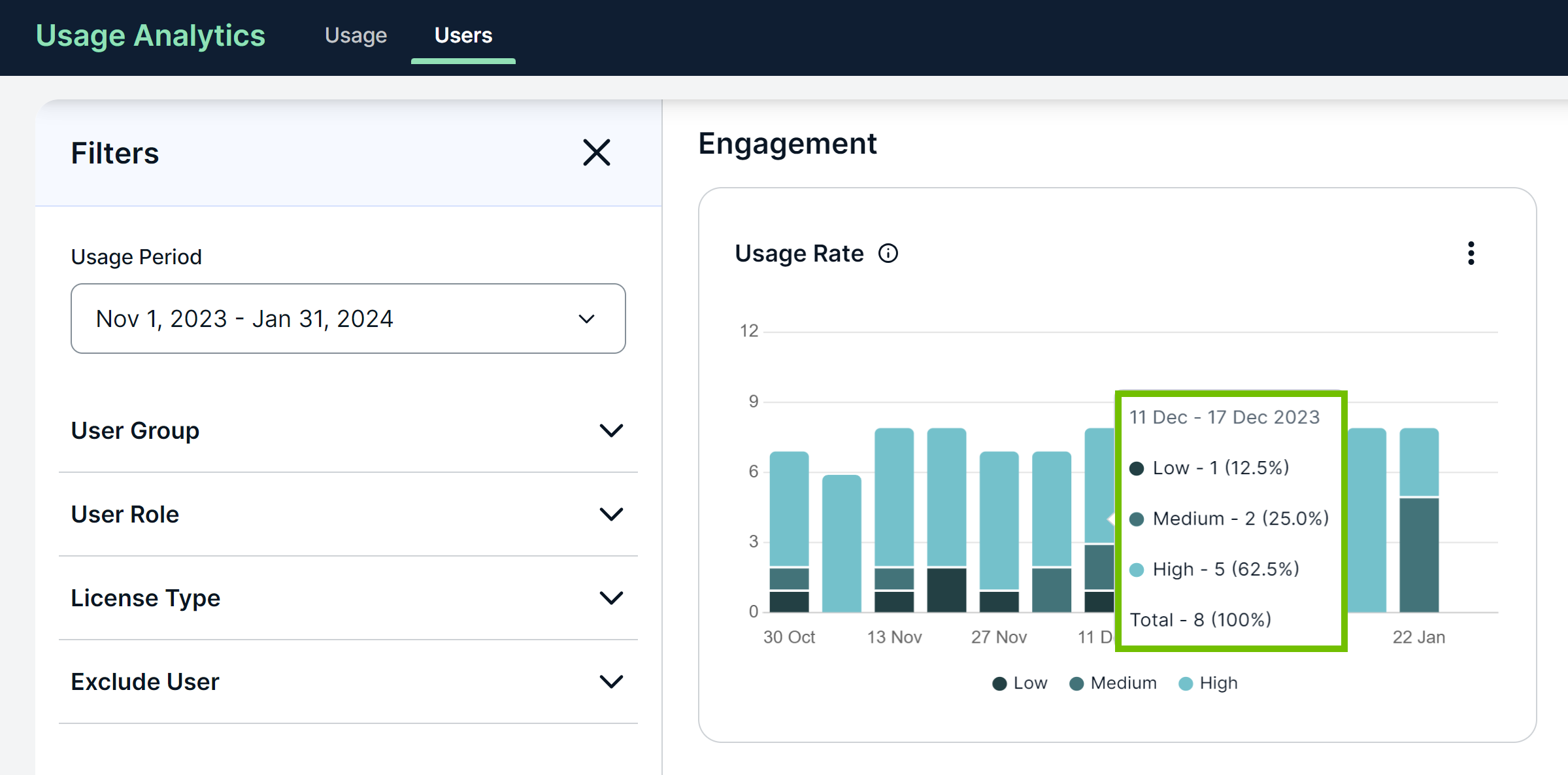The image size is (1568, 775).
Task: Select the Users tab
Action: coord(463,35)
